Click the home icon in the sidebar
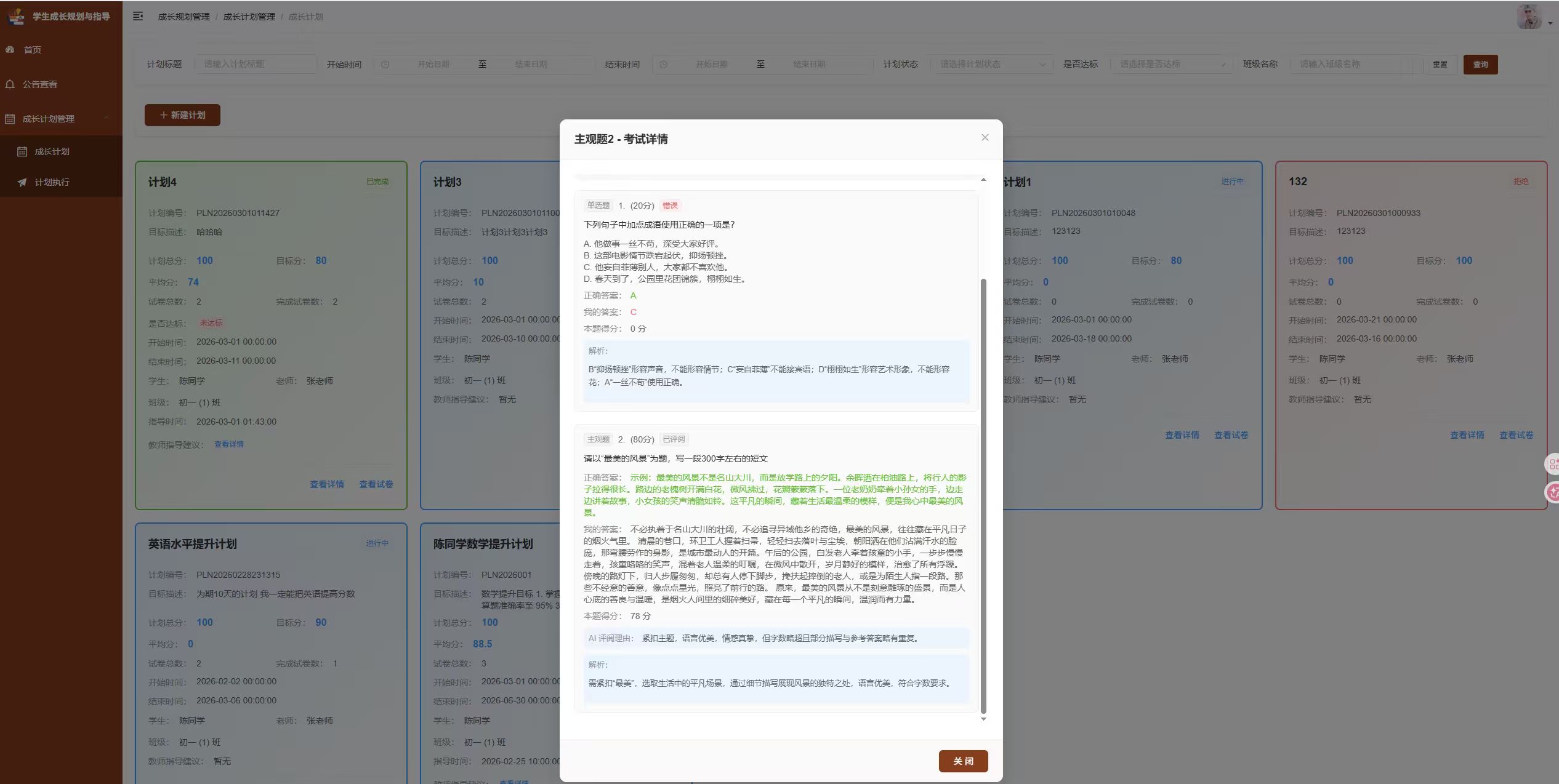The image size is (1559, 784). (x=10, y=49)
